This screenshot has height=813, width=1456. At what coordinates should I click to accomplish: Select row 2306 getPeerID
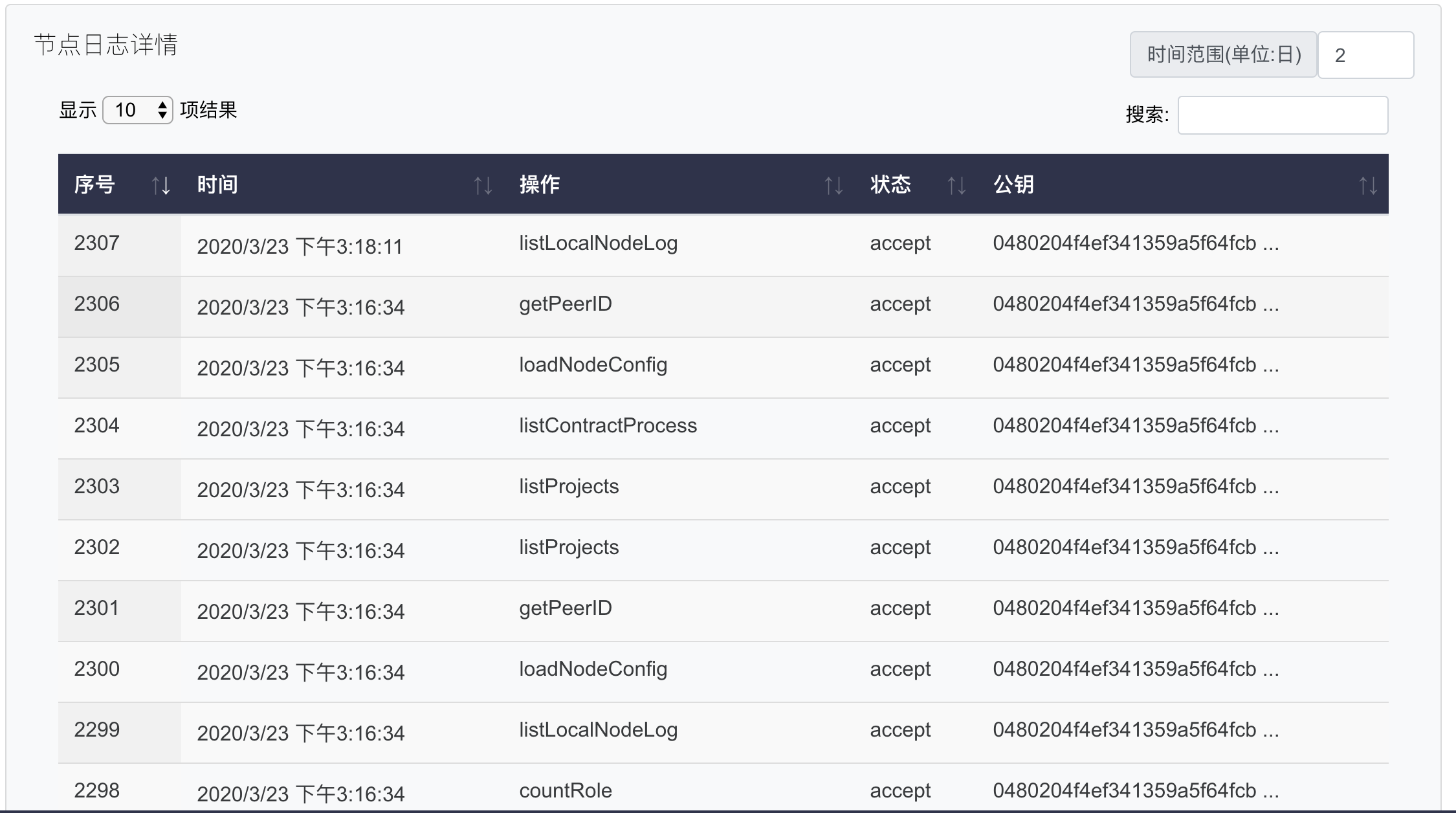[566, 303]
